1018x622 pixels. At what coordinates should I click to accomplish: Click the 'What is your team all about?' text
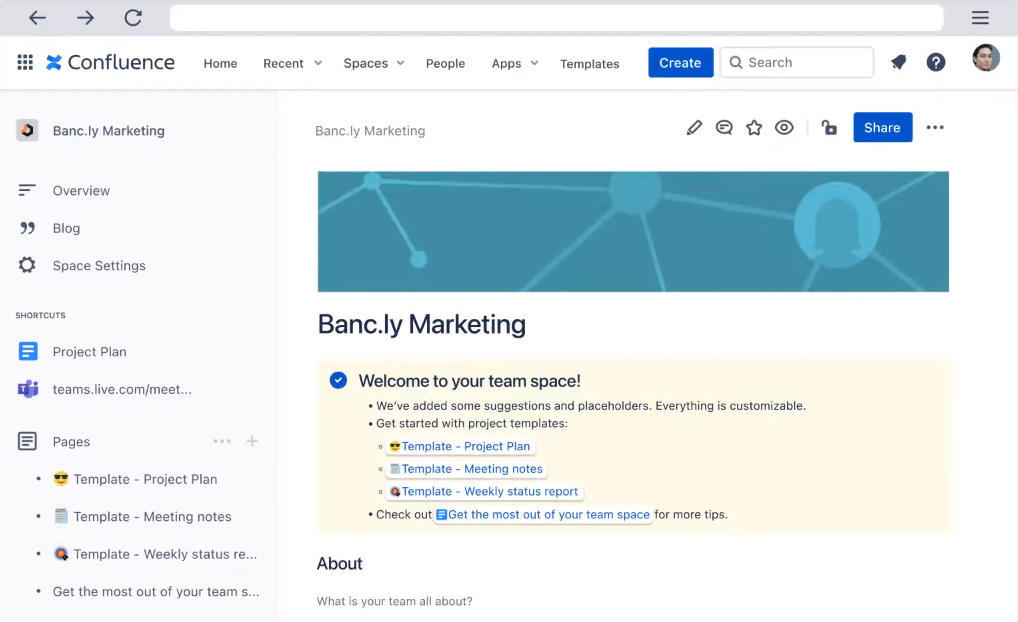coord(395,601)
